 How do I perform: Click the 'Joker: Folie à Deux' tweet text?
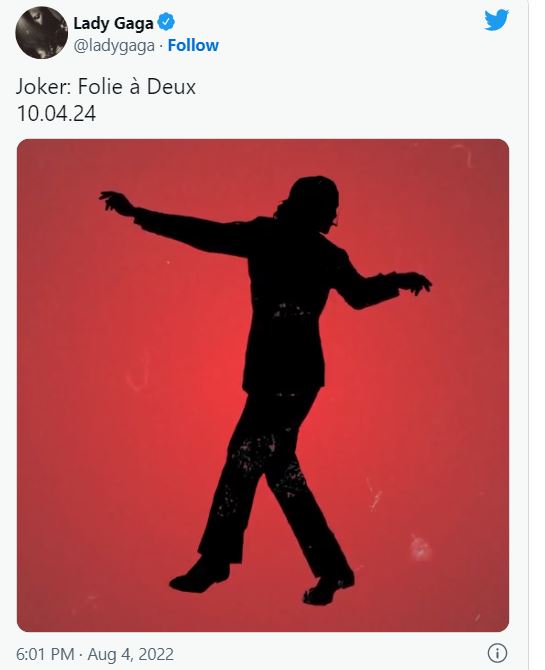(106, 87)
